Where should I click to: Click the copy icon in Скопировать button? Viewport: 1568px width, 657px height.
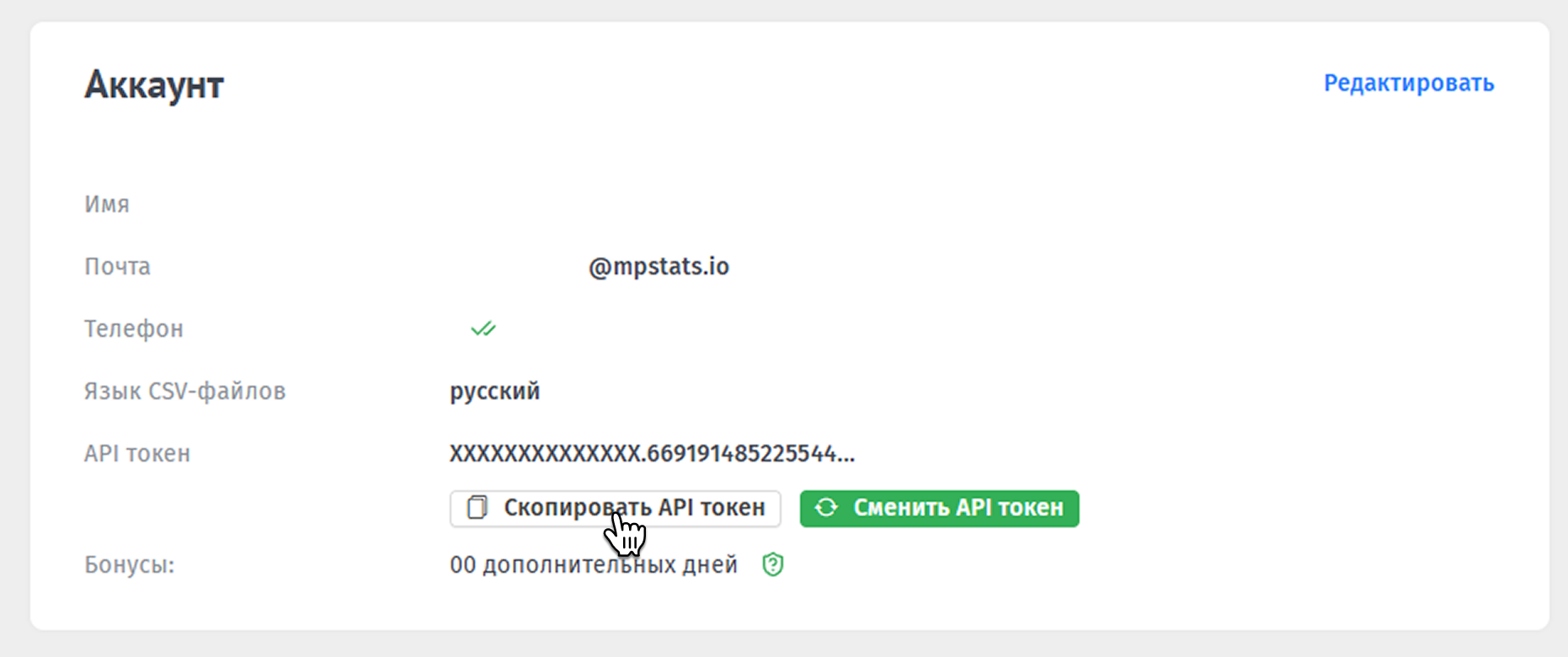(x=477, y=508)
